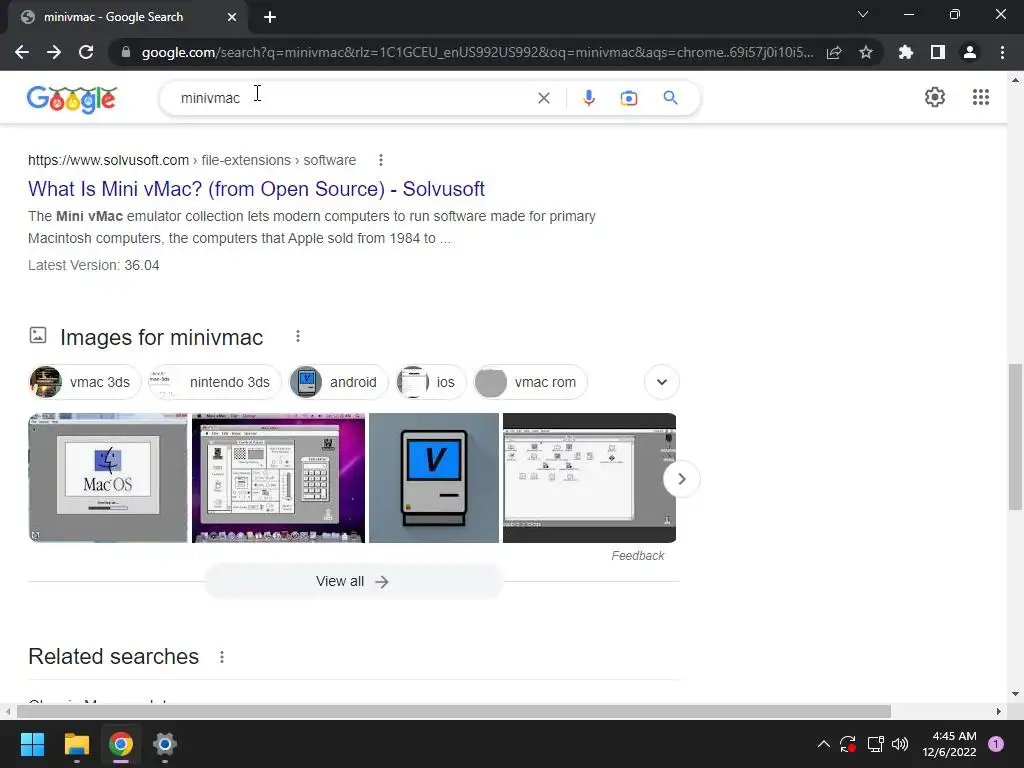Open the Mac OS startup screen thumbnail
The width and height of the screenshot is (1024, 768).
108,477
